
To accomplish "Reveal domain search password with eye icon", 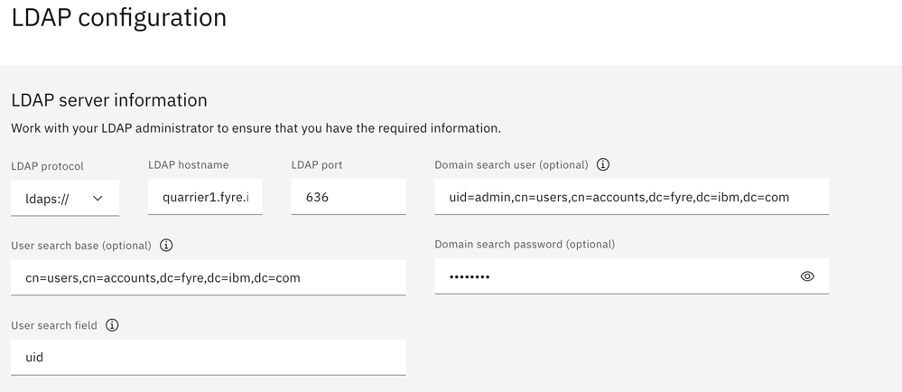I will (x=807, y=276).
